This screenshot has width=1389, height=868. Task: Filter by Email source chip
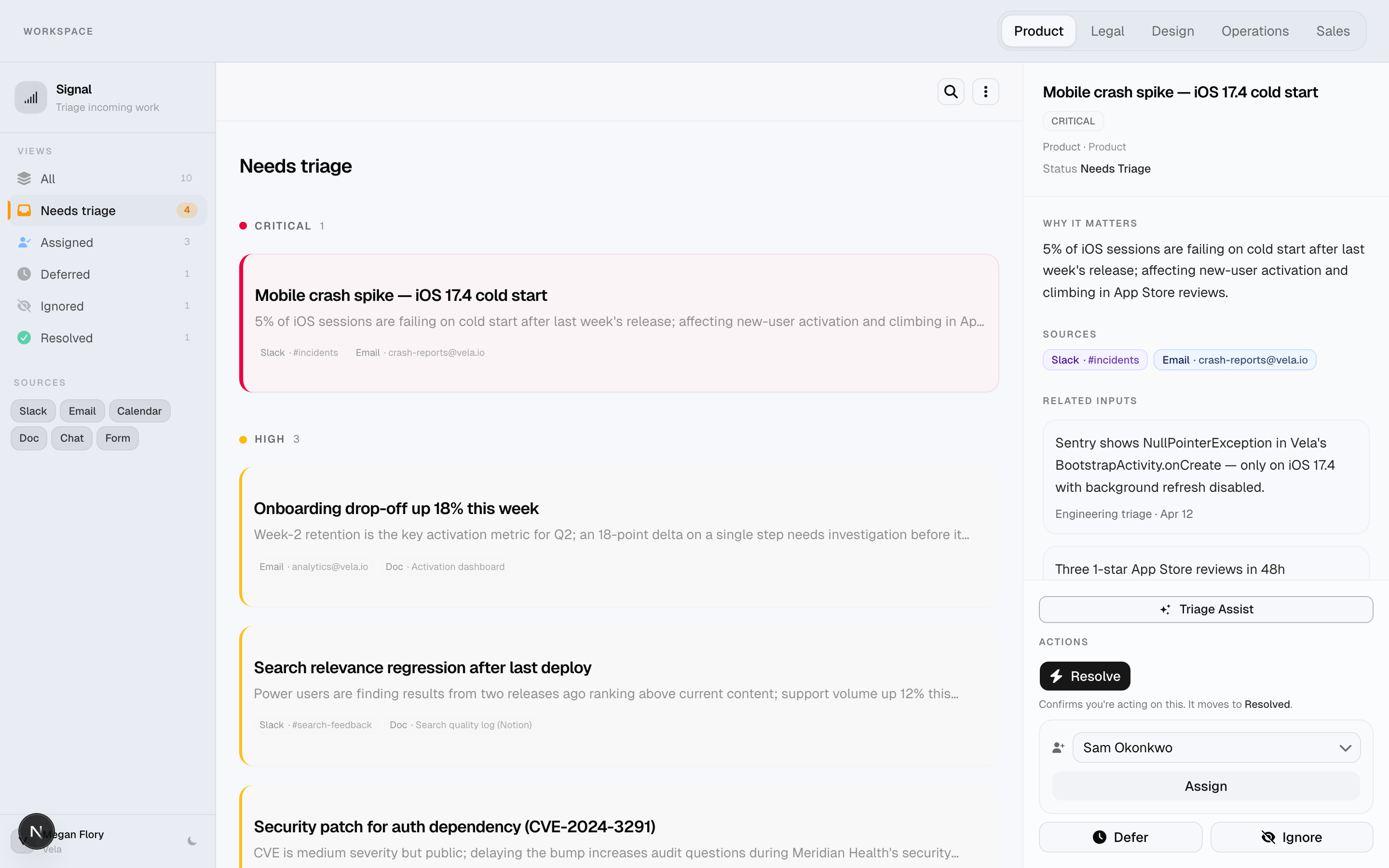(x=82, y=411)
